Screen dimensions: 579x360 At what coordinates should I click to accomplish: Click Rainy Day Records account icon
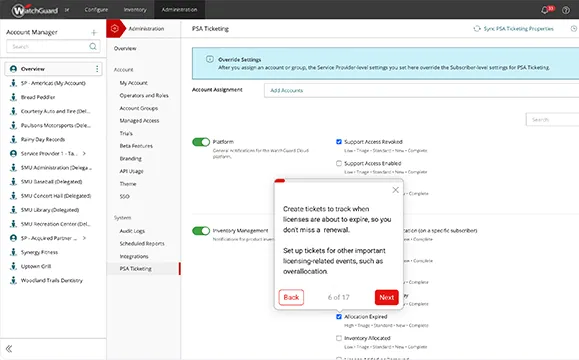tap(13, 140)
